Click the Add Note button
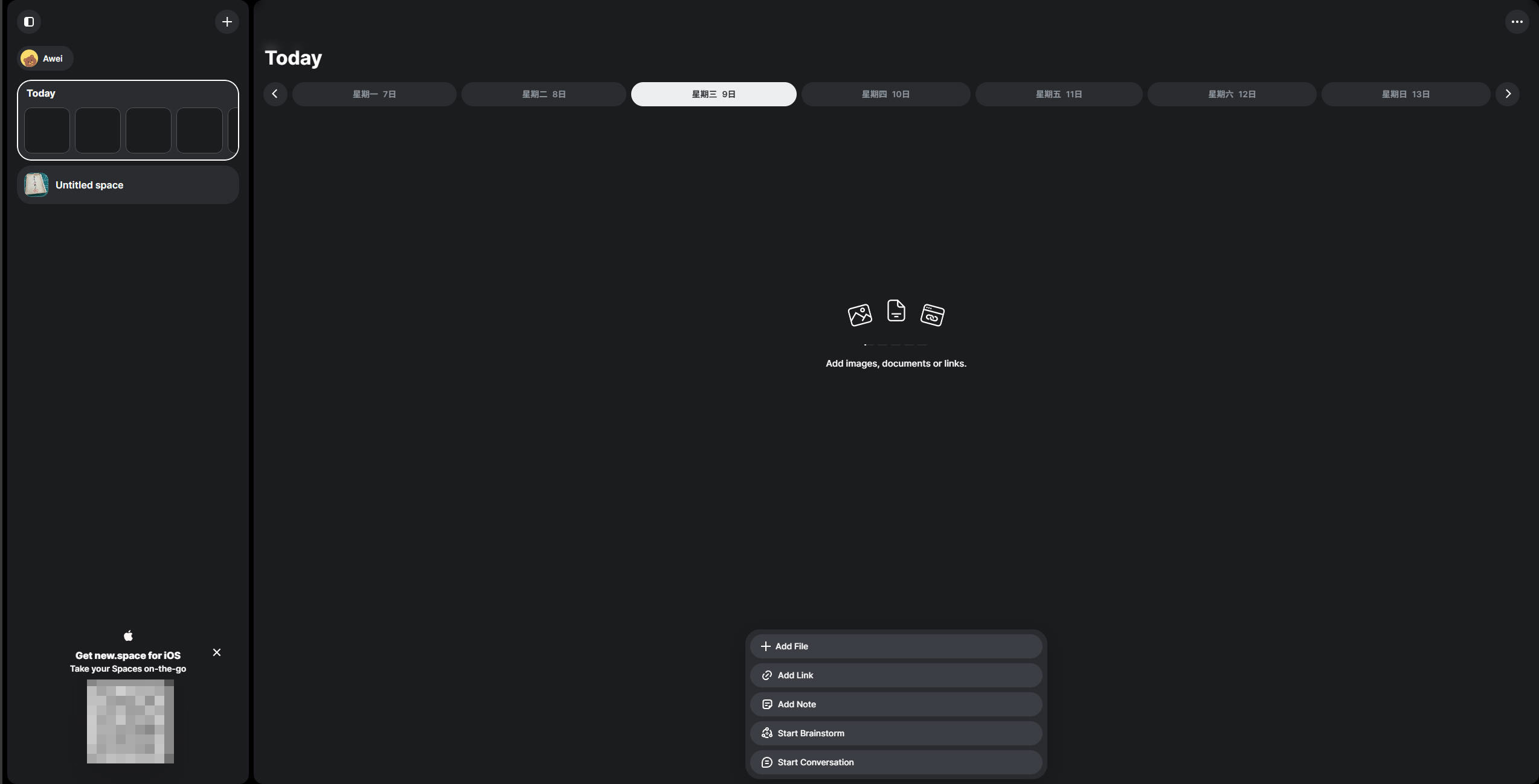Screen dimensions: 1539x784 tap(896, 704)
